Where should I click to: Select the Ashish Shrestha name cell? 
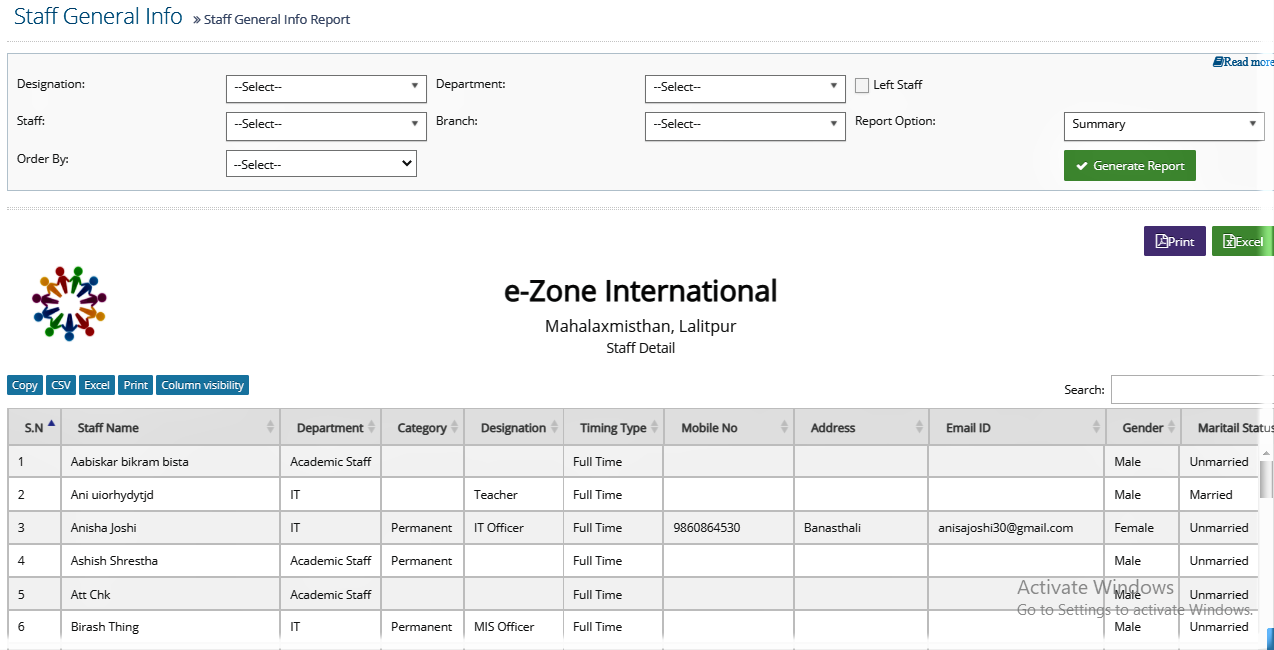pyautogui.click(x=170, y=561)
